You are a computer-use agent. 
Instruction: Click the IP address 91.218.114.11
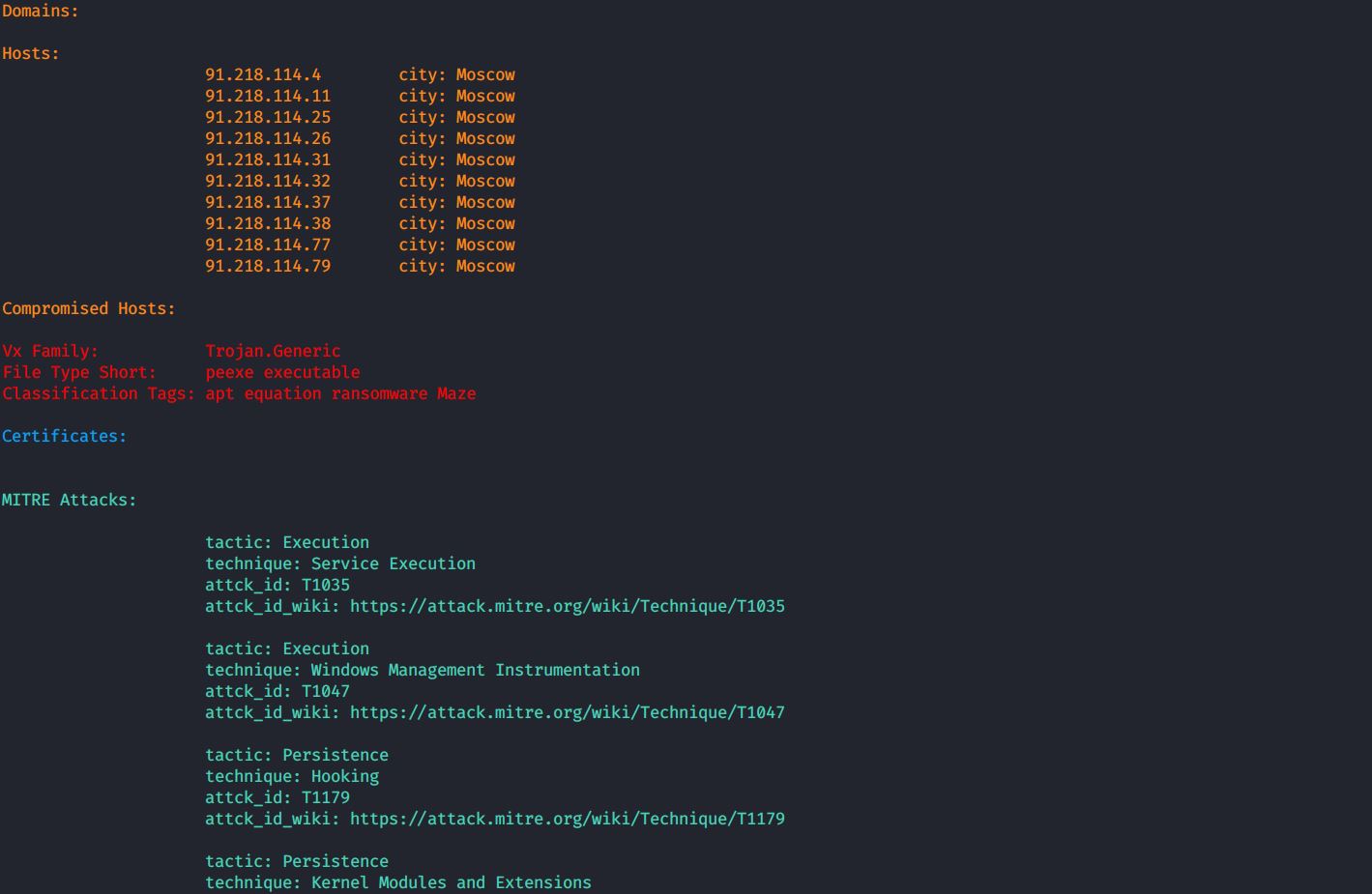(268, 97)
